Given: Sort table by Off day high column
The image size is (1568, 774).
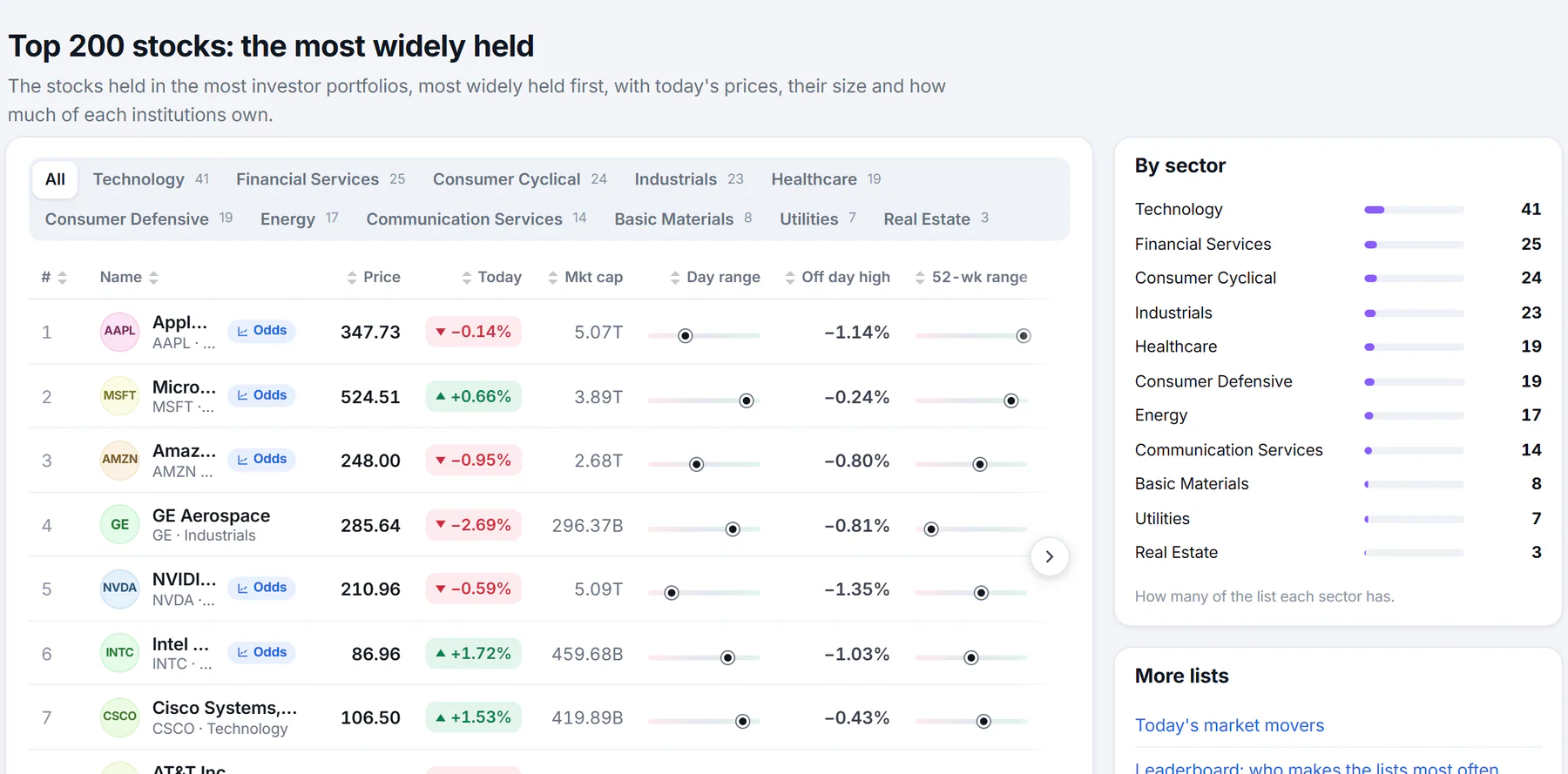Looking at the screenshot, I should click(837, 278).
